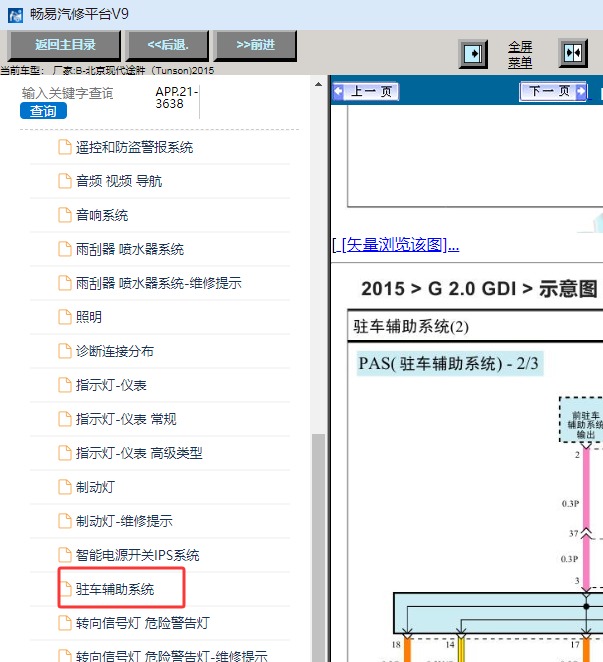
Task: Open 制动灯-维修提示 item
Action: pyautogui.click(x=124, y=521)
